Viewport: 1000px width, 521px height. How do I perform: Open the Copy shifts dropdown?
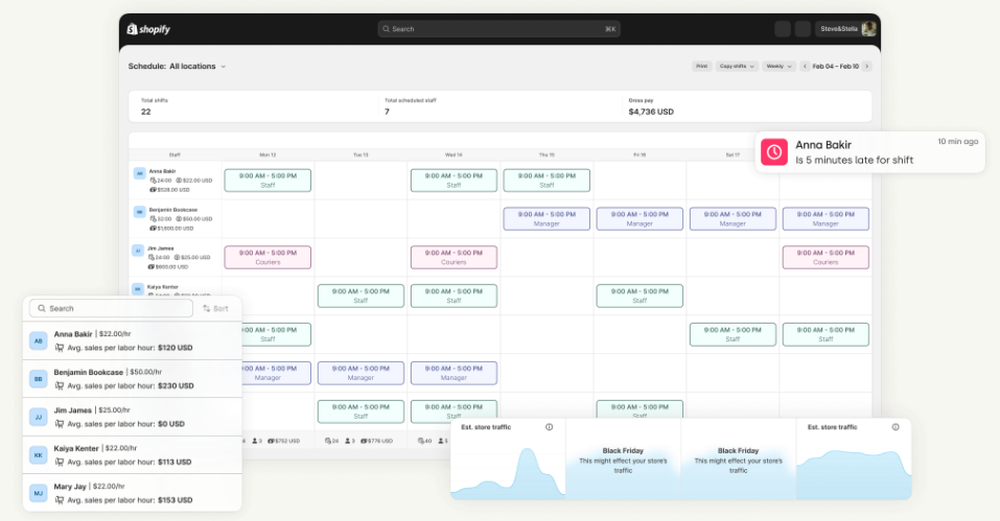point(737,66)
